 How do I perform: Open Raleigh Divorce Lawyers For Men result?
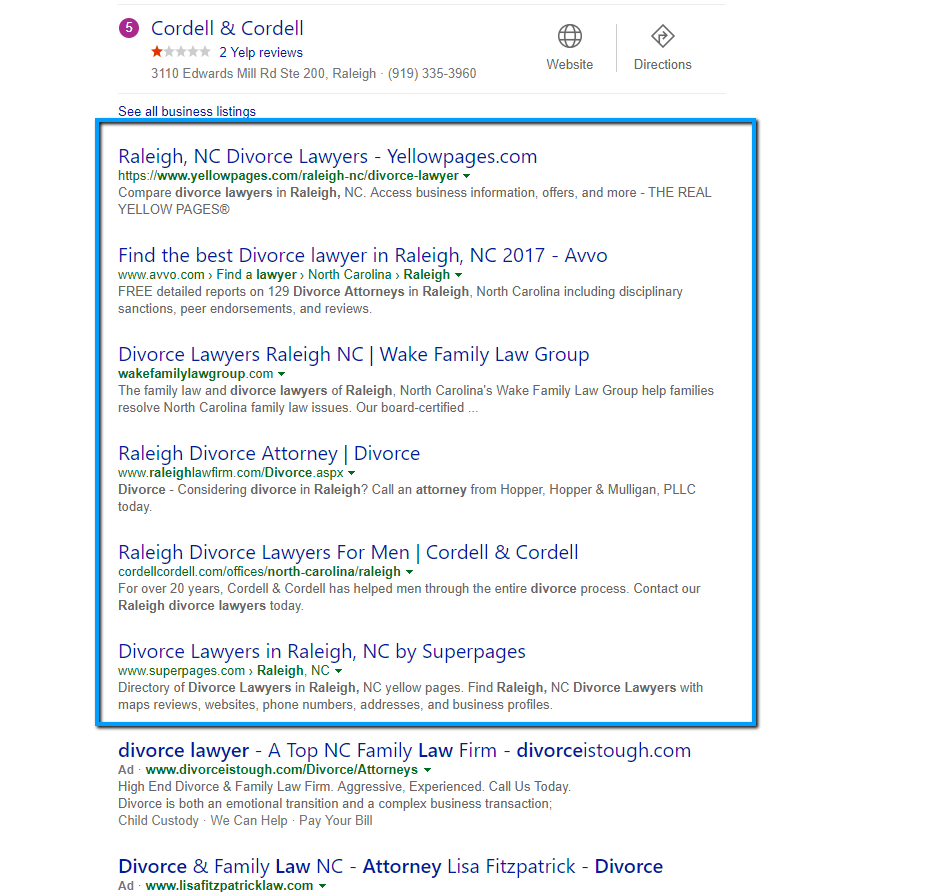pos(348,553)
